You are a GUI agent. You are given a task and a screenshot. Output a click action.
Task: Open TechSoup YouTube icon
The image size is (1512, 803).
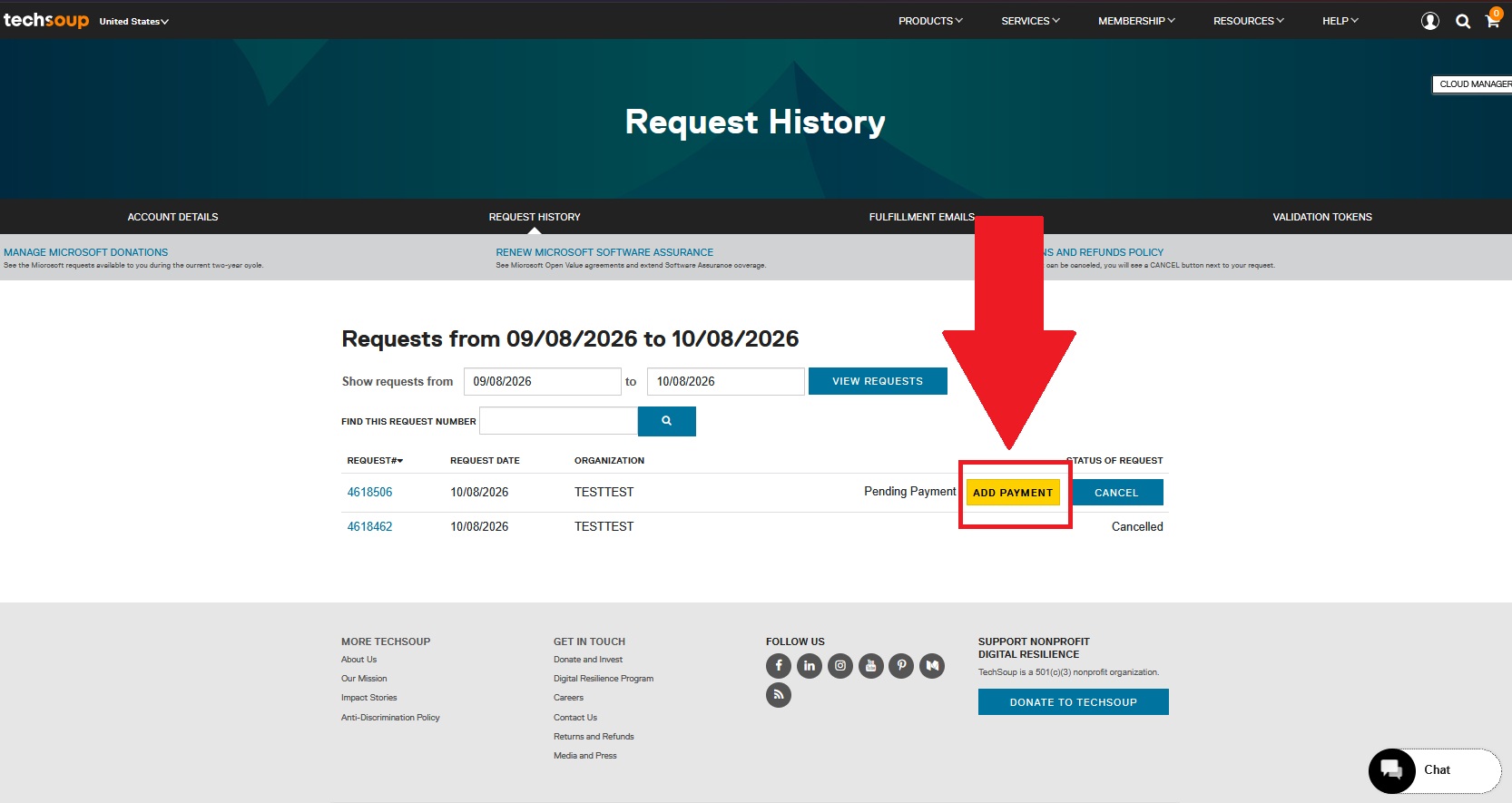pos(871,666)
